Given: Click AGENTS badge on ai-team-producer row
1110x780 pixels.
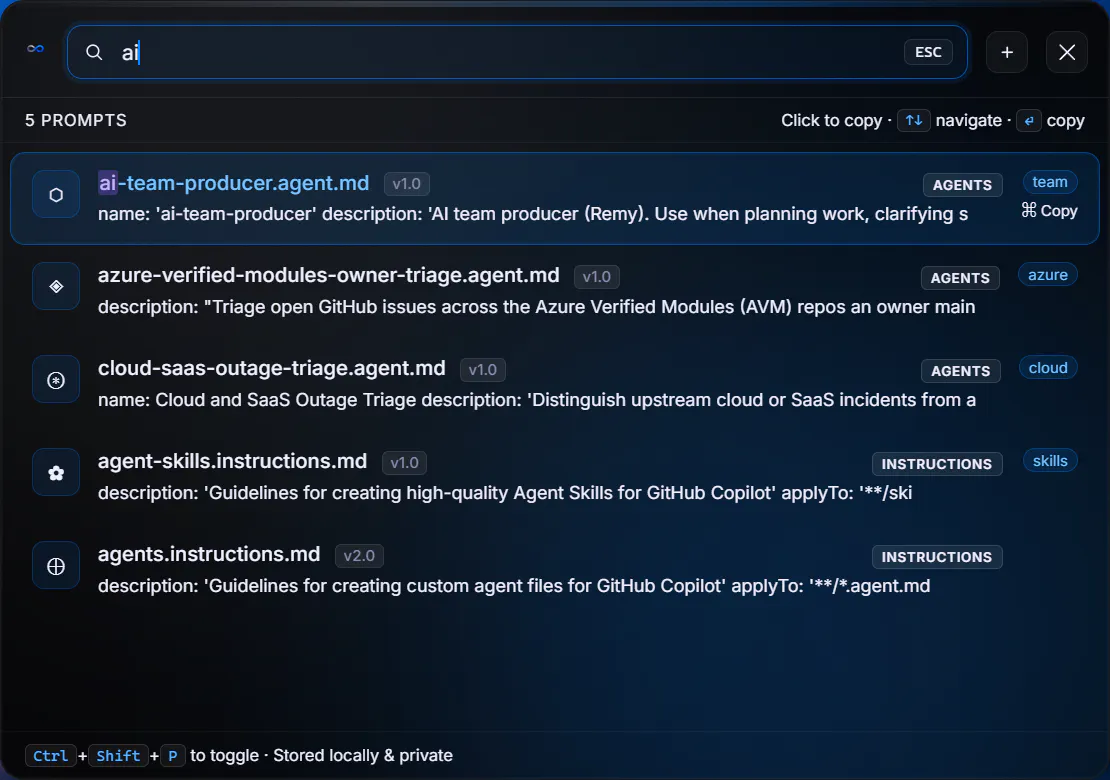Looking at the screenshot, I should tap(962, 185).
